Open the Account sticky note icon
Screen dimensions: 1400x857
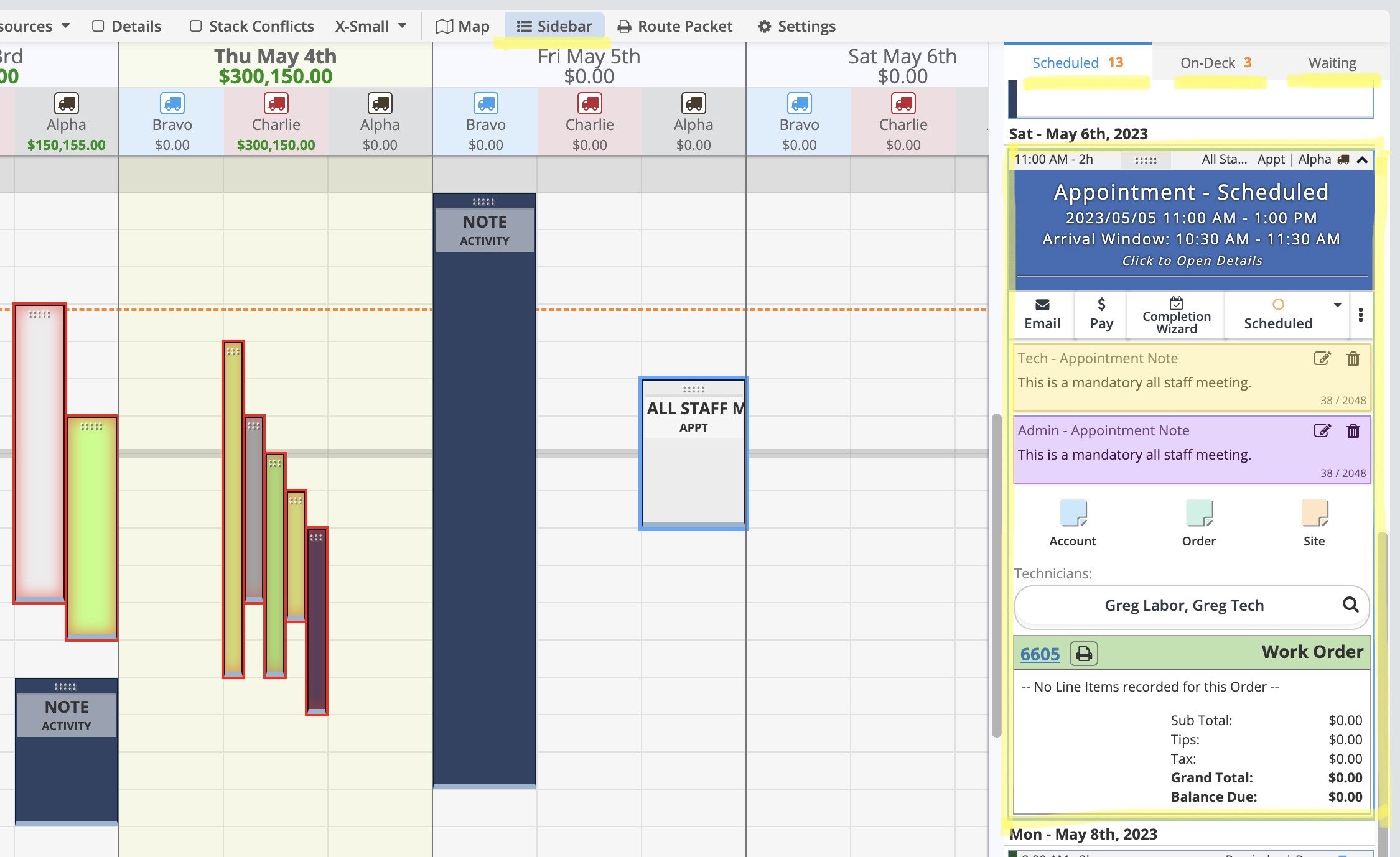pyautogui.click(x=1073, y=514)
